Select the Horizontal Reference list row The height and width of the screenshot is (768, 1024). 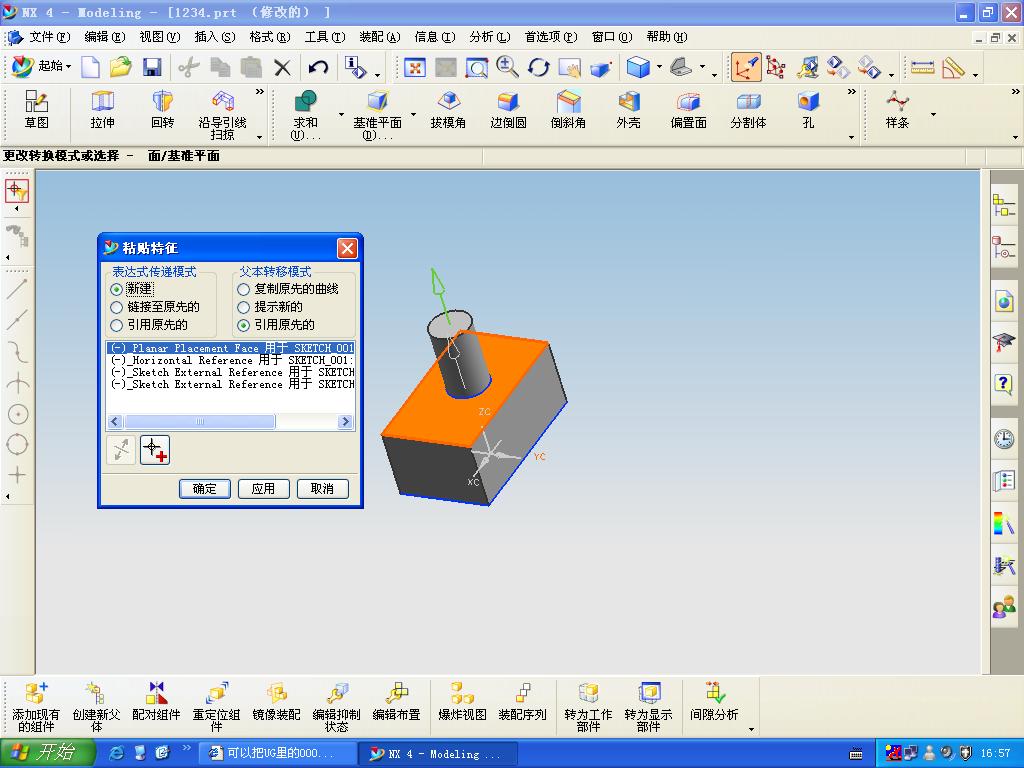click(231, 360)
